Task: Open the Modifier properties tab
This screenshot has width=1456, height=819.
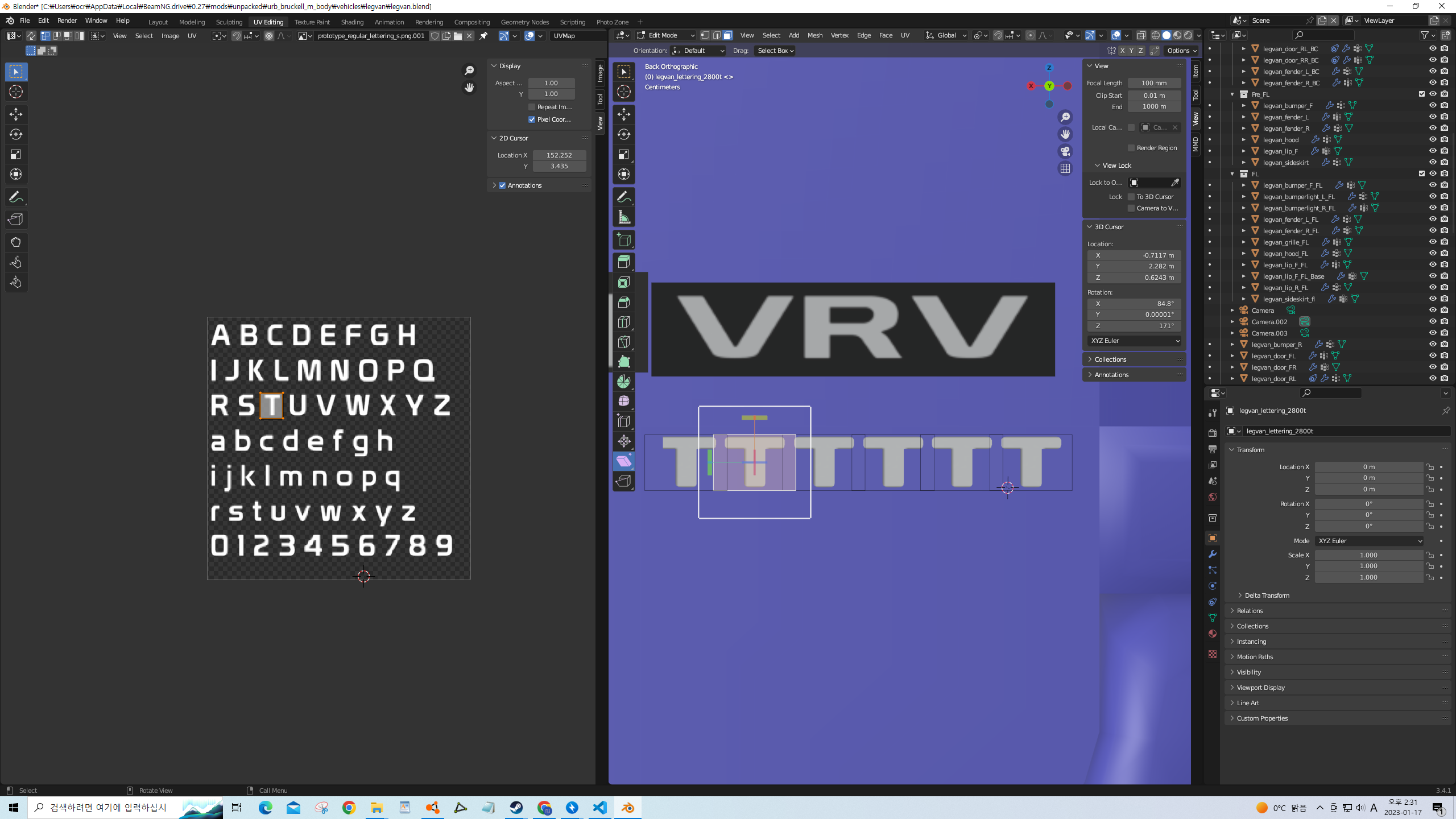Action: tap(1213, 554)
